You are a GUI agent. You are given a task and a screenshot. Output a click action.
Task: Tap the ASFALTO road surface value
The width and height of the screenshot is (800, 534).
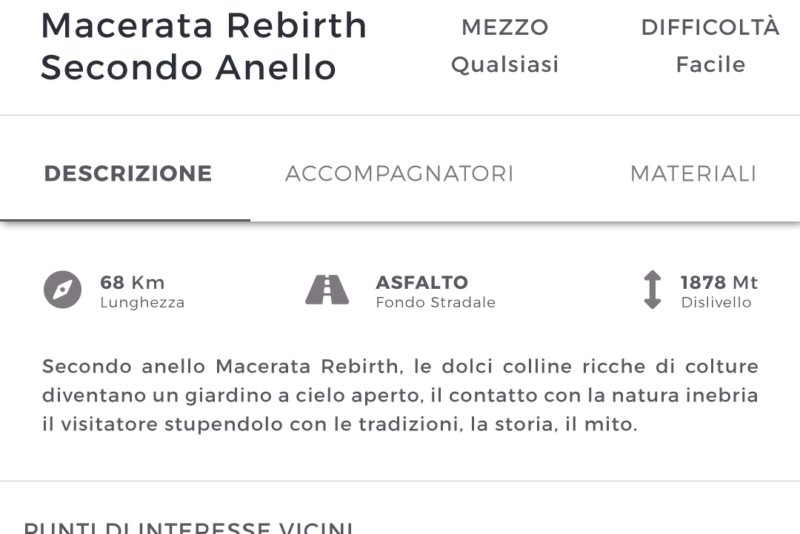[x=422, y=282]
